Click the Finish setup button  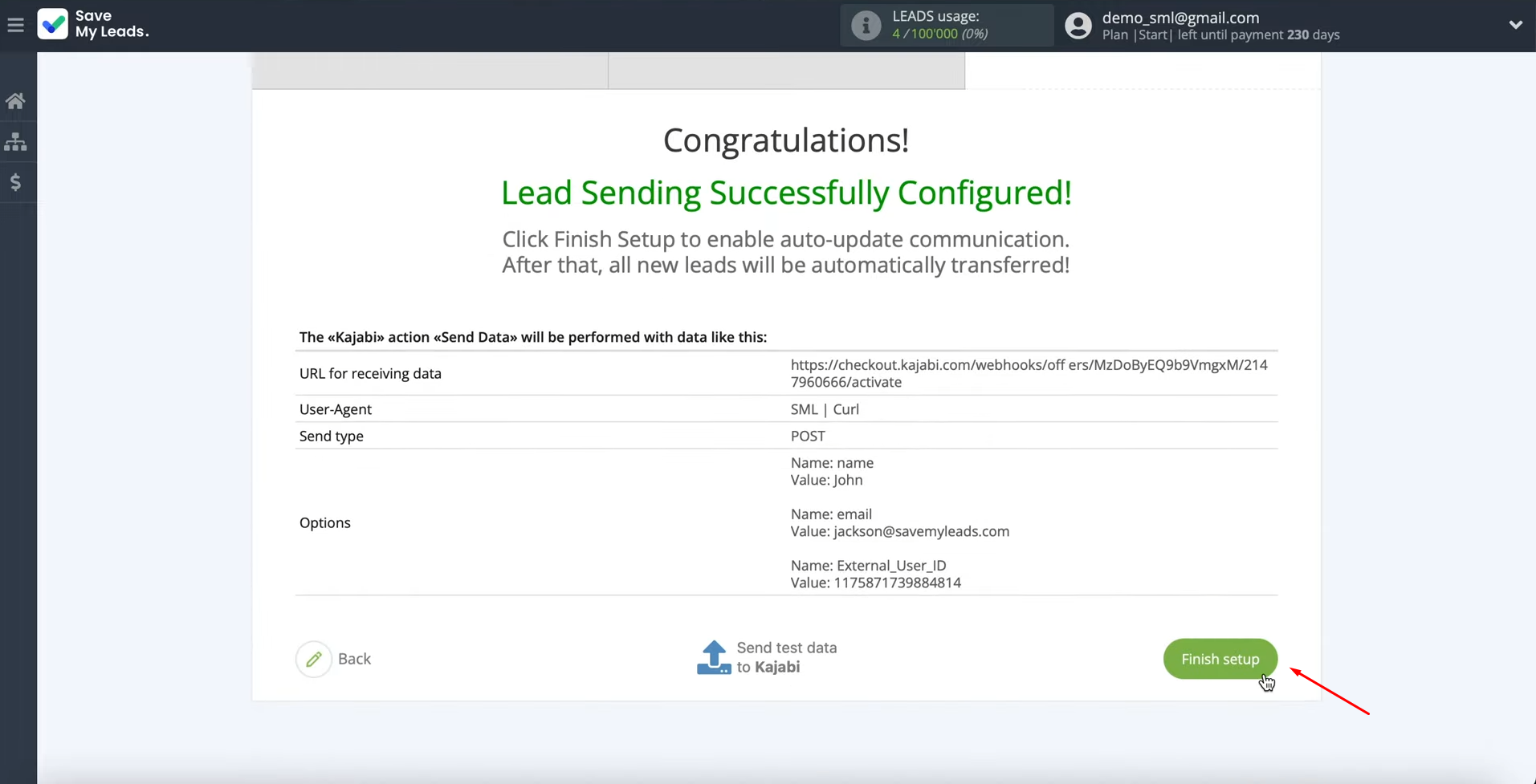(1220, 659)
